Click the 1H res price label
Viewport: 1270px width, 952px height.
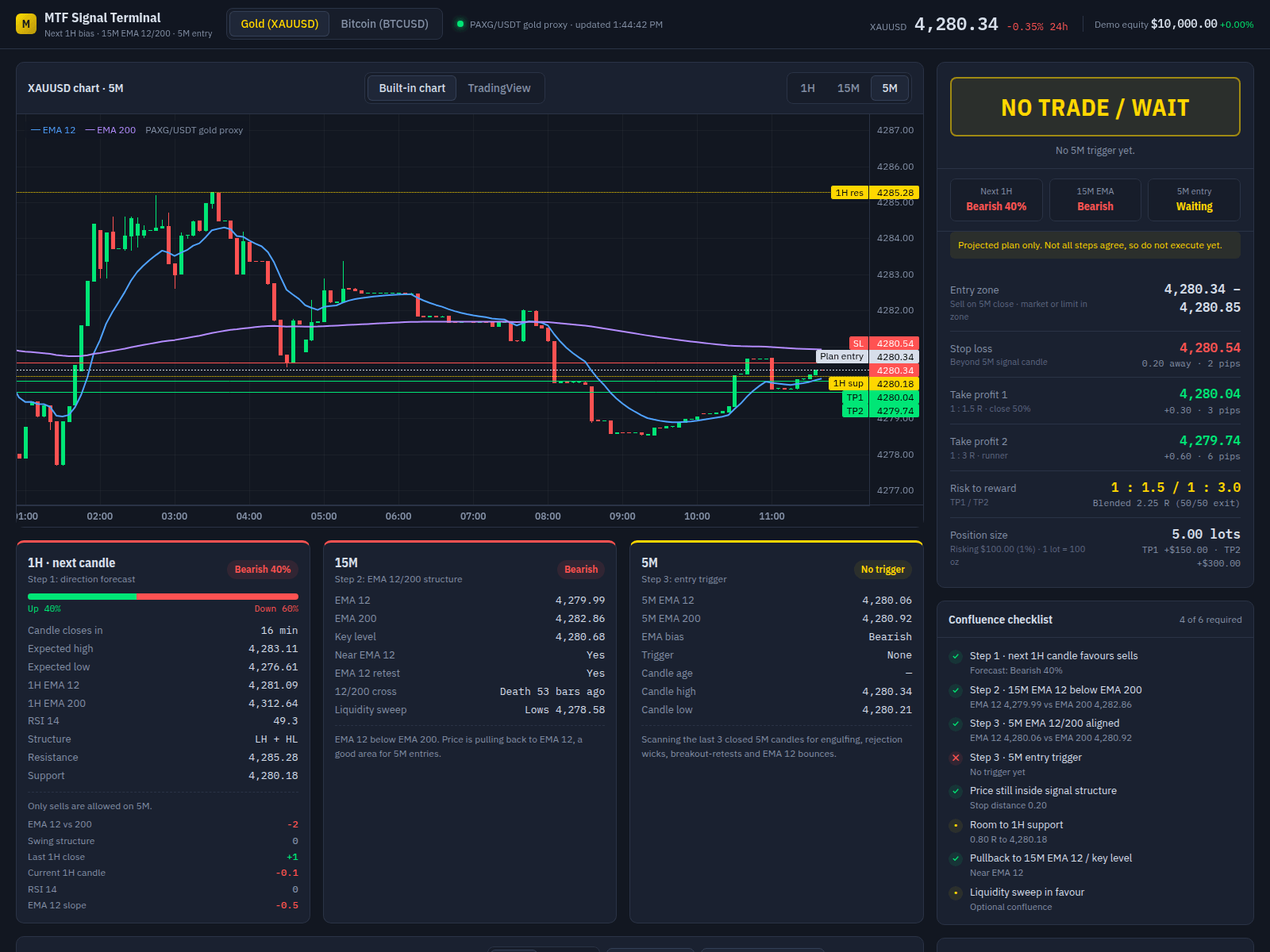point(876,193)
